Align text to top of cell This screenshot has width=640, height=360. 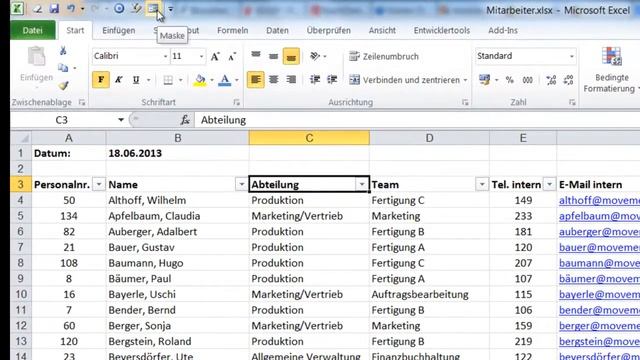[x=256, y=56]
